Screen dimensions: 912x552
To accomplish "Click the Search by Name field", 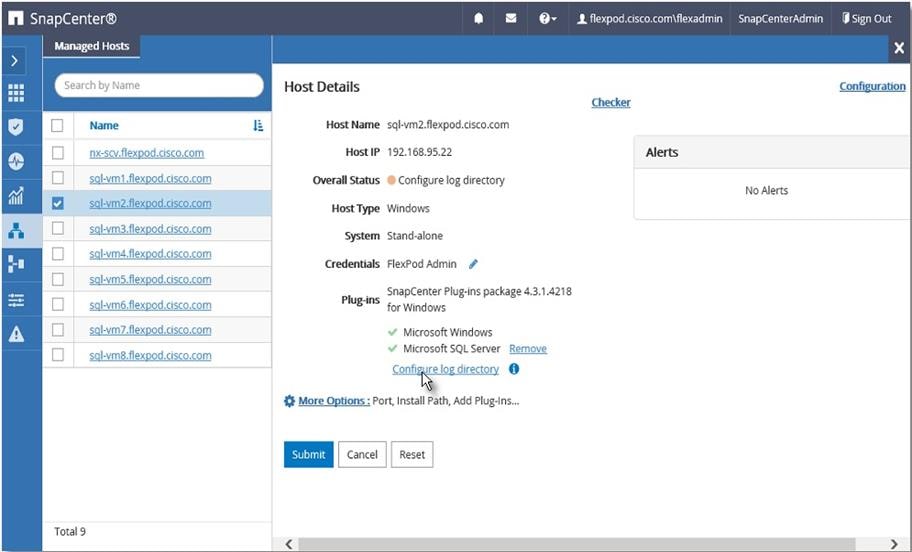I will coord(159,86).
